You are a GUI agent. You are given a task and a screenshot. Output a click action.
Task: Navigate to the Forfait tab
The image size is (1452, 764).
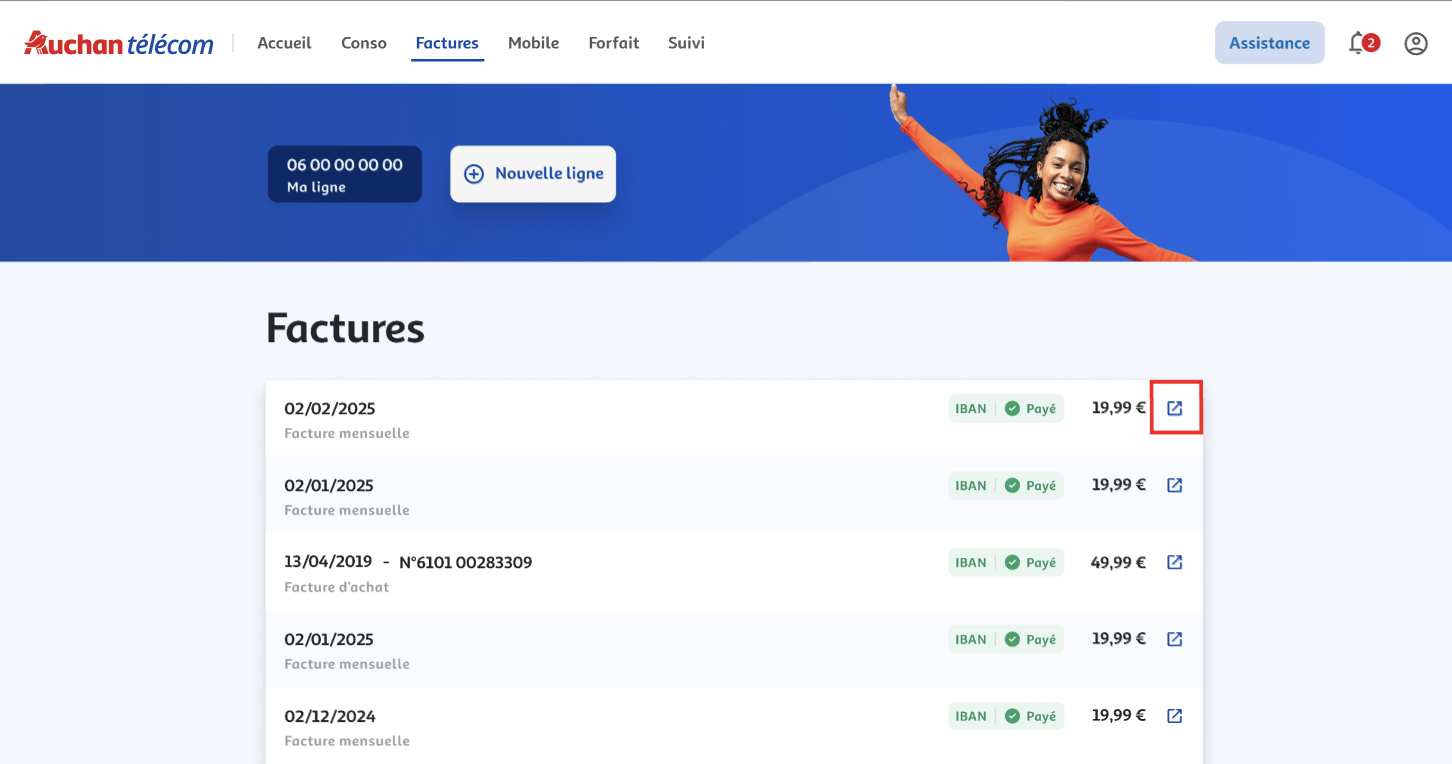613,43
